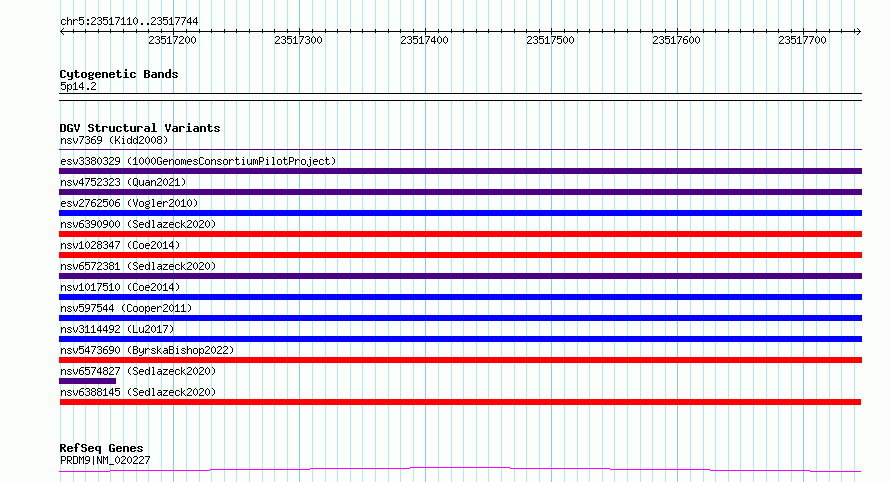Screen dimensions: 890x482
Task: Click the blue bar under esv2762506
Action: (460, 213)
